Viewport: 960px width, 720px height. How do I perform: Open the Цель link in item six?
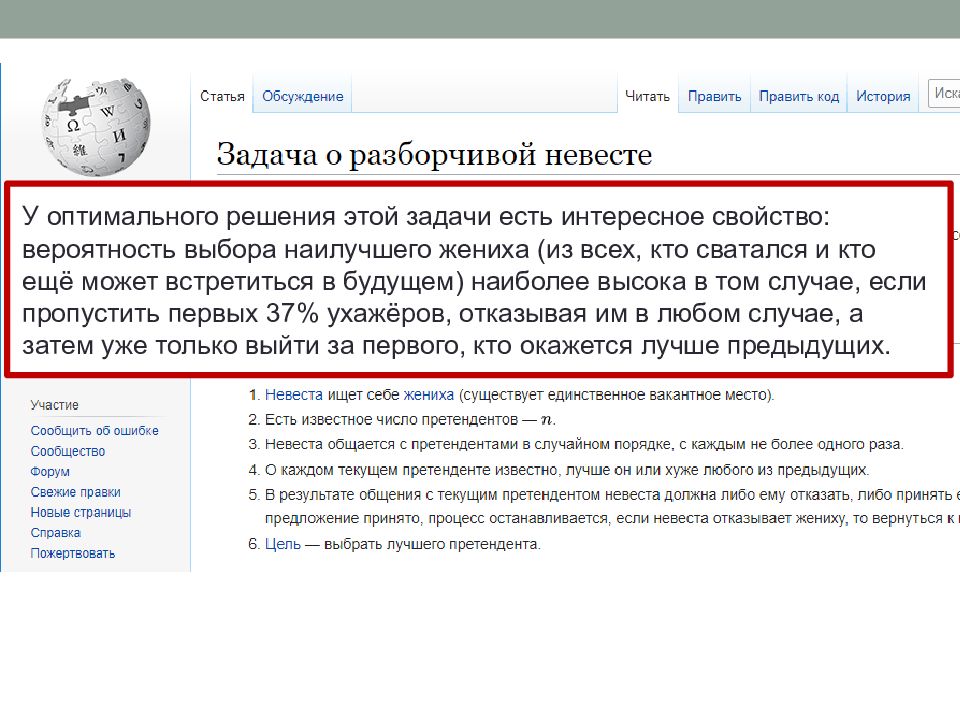[x=281, y=545]
